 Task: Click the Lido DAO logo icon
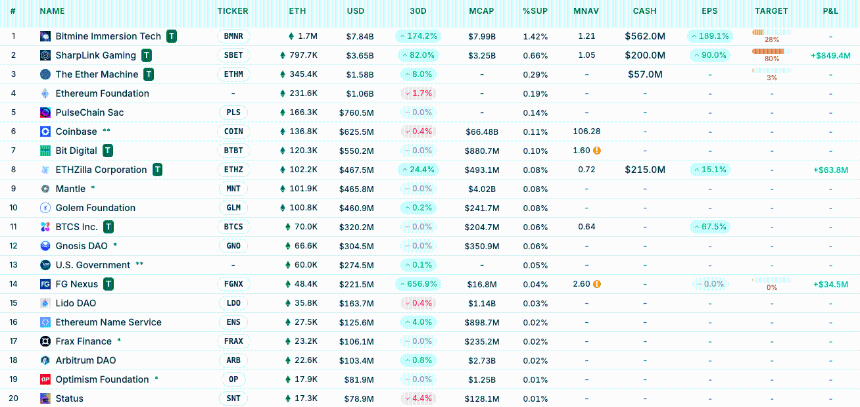(46, 303)
